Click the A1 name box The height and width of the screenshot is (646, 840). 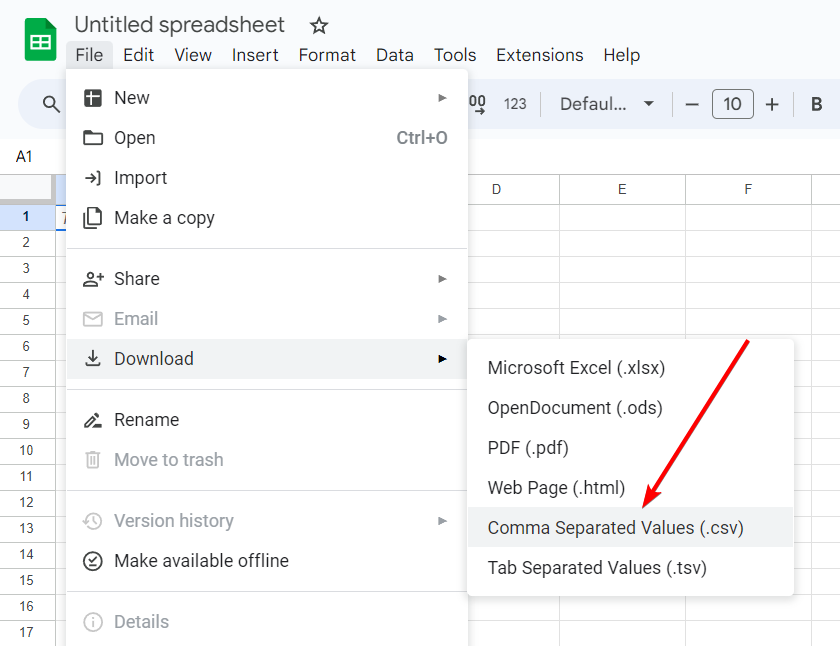(24, 156)
